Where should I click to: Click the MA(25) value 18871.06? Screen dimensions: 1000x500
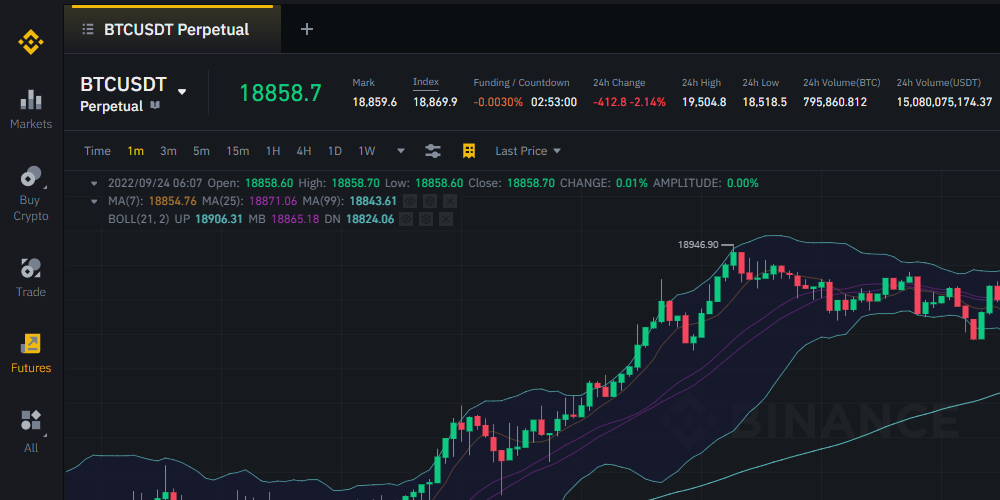273,202
